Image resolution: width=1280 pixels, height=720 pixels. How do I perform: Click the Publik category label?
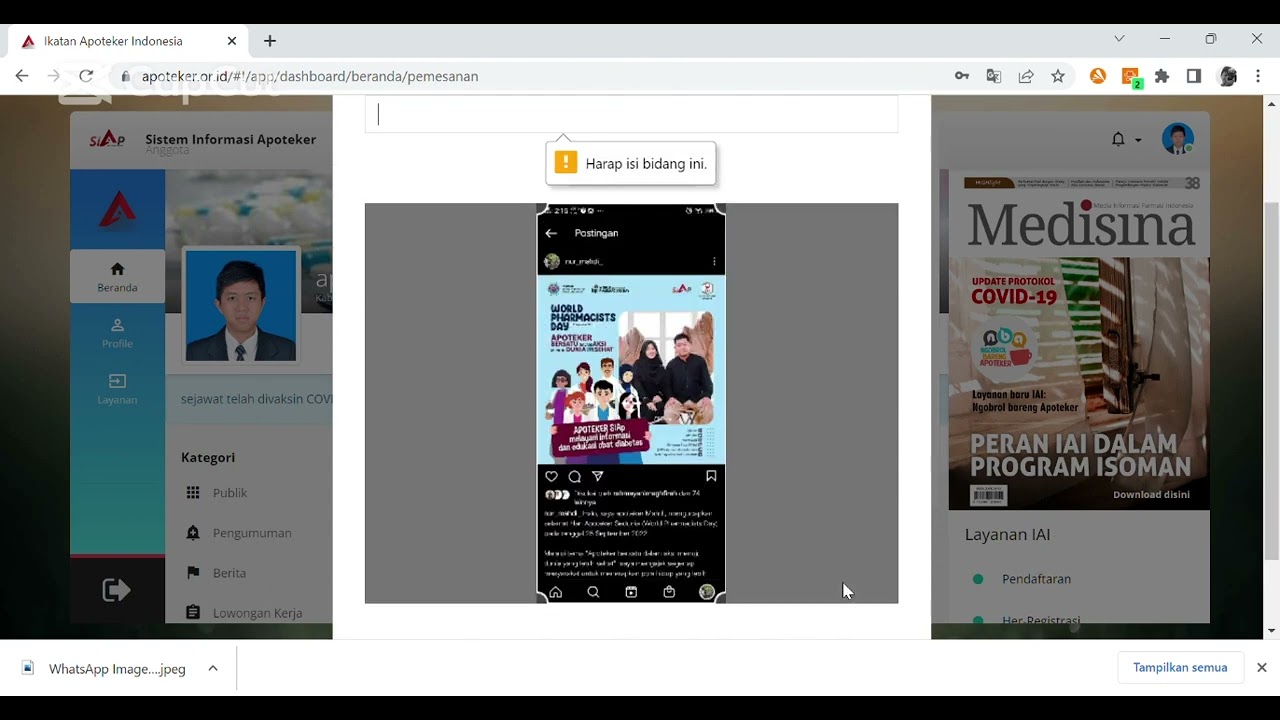[230, 493]
